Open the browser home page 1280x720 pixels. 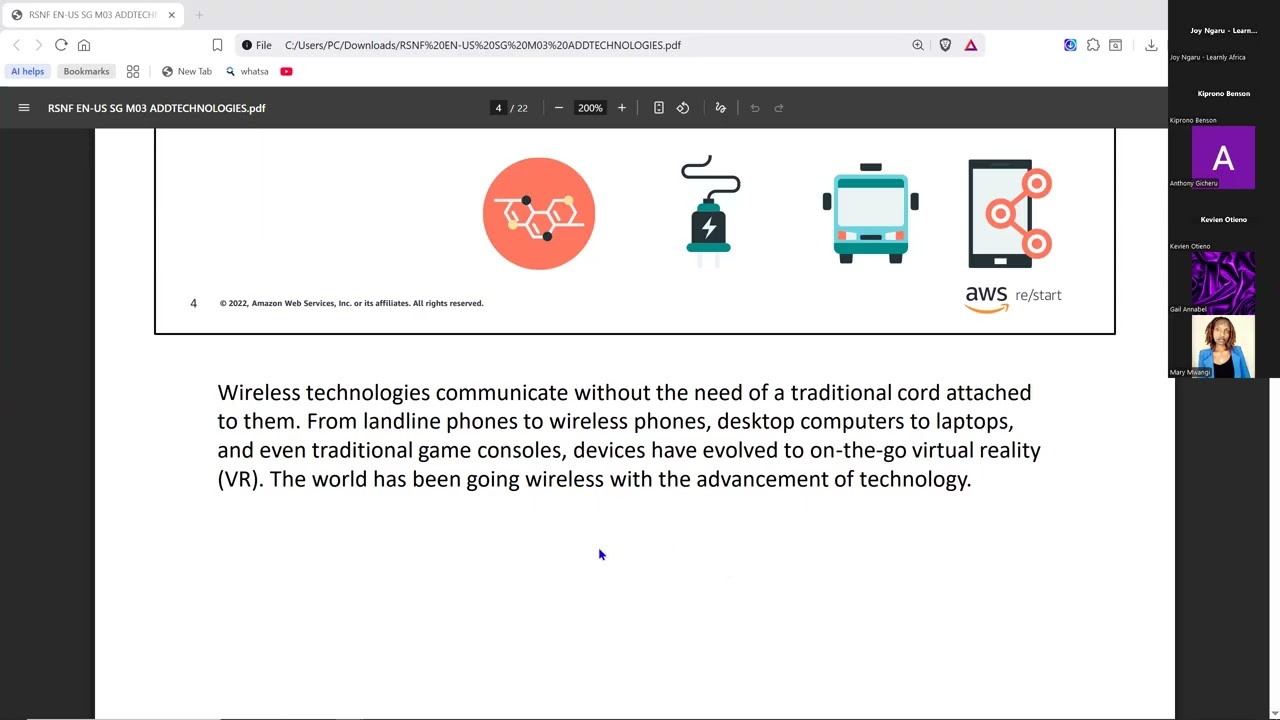coord(84,45)
